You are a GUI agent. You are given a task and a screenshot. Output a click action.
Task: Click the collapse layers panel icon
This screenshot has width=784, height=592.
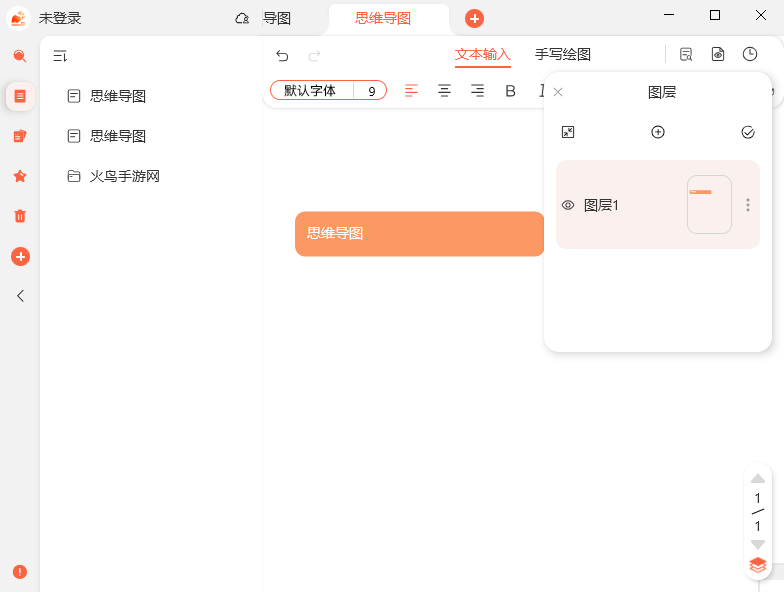(x=568, y=132)
